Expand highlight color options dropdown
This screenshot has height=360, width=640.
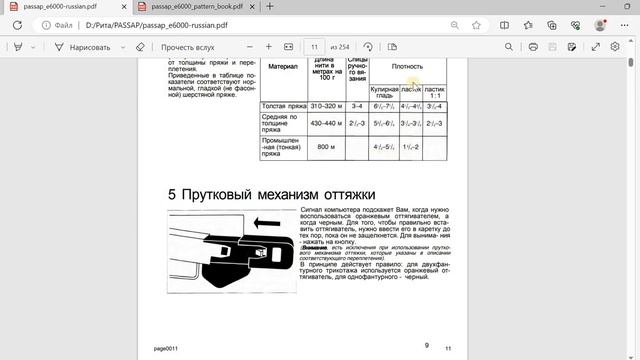[33, 47]
